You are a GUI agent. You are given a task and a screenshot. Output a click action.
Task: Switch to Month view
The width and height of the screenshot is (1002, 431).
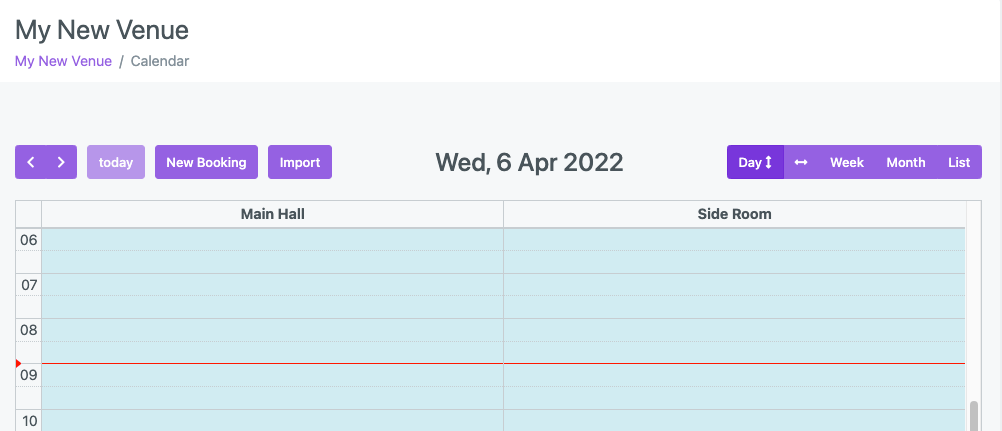[905, 162]
